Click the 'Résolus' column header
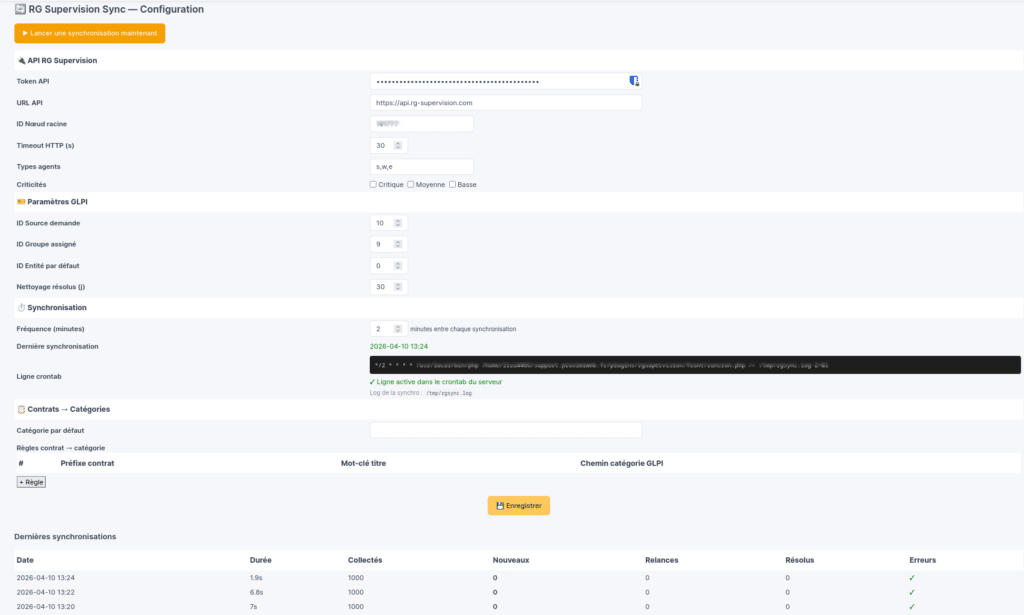This screenshot has height=615, width=1024. pos(799,560)
